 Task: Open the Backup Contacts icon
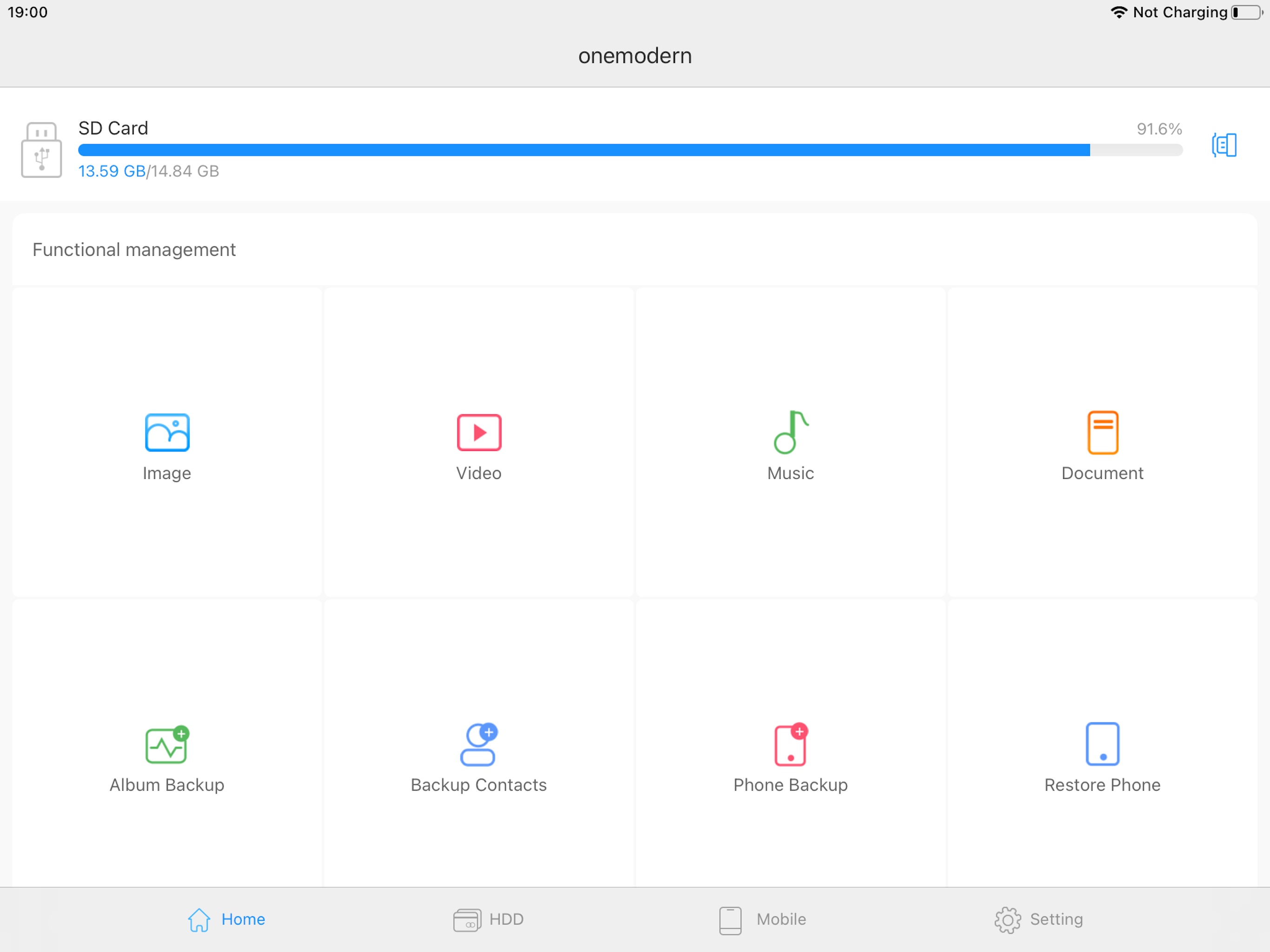pyautogui.click(x=479, y=744)
